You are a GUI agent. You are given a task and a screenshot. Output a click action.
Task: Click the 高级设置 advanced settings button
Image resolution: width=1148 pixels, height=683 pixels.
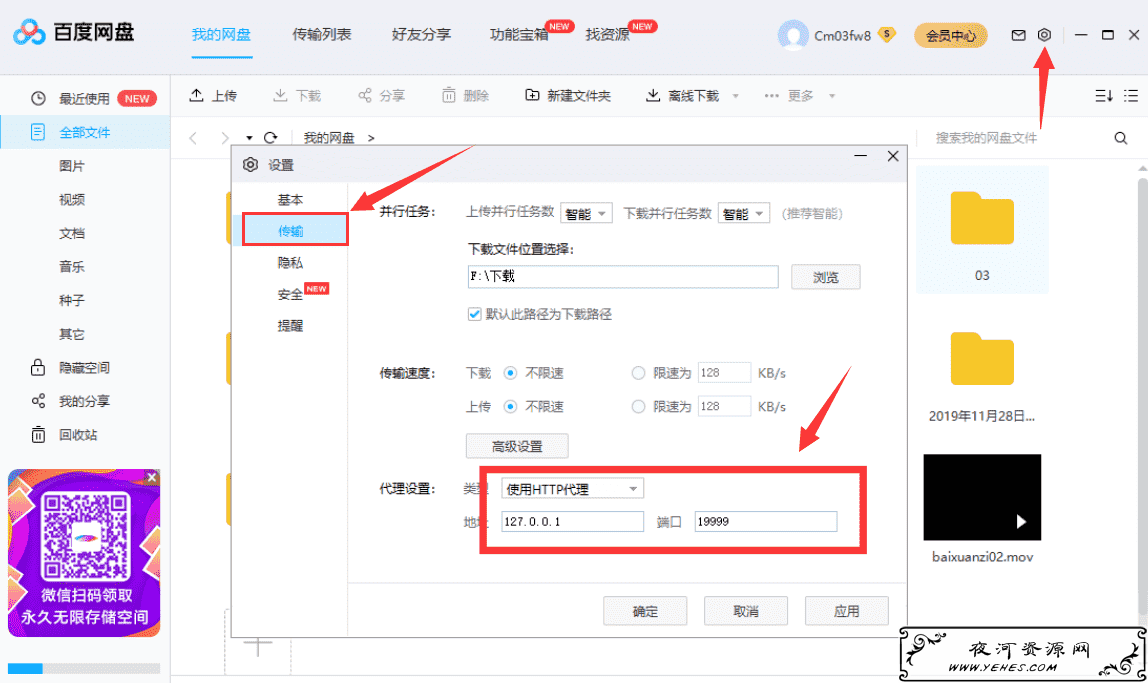517,446
